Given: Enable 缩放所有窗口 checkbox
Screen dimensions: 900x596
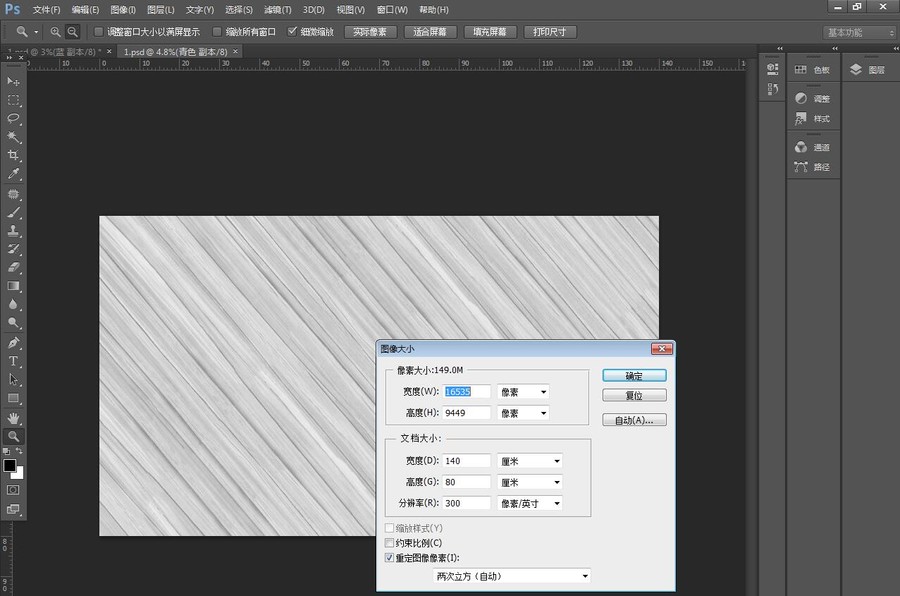Looking at the screenshot, I should click(x=217, y=32).
